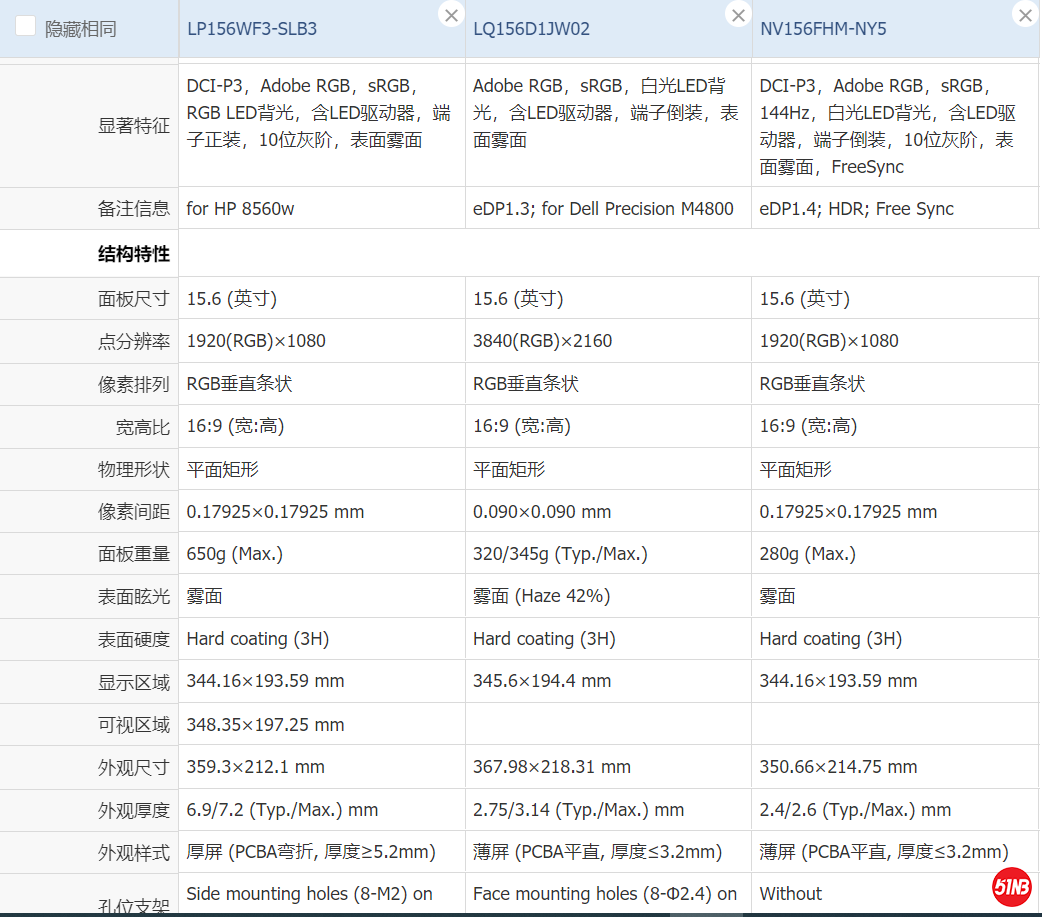Tick the 隐藏相同 checkbox
The width and height of the screenshot is (1042, 917).
coord(26,27)
